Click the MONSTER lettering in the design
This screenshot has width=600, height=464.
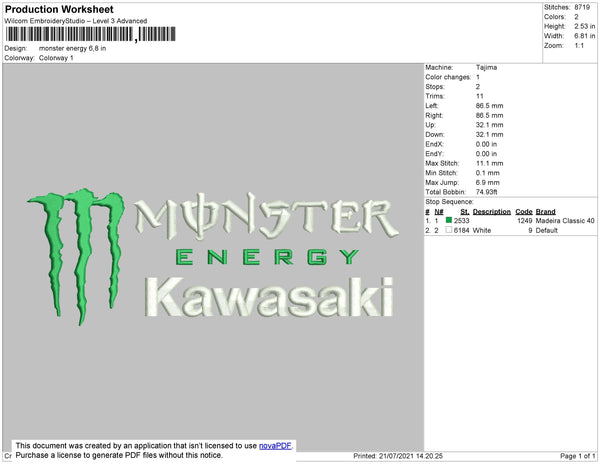(x=266, y=215)
